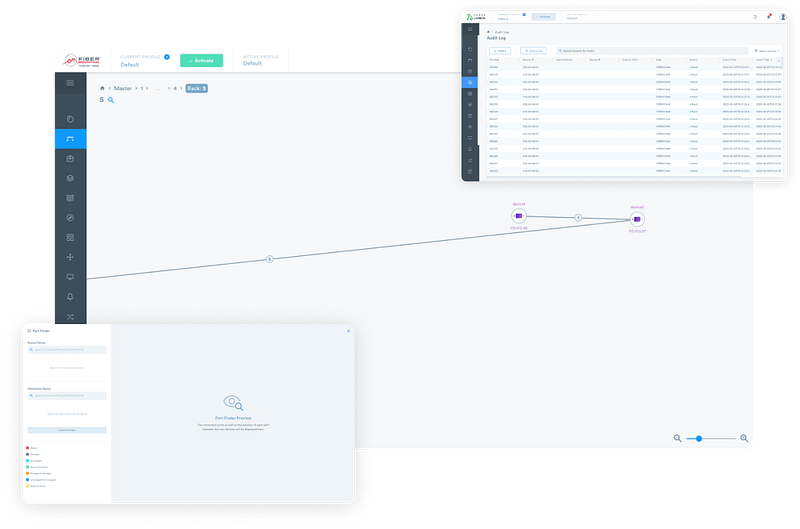Open the briefcase icon in main sidebar

tap(70, 159)
